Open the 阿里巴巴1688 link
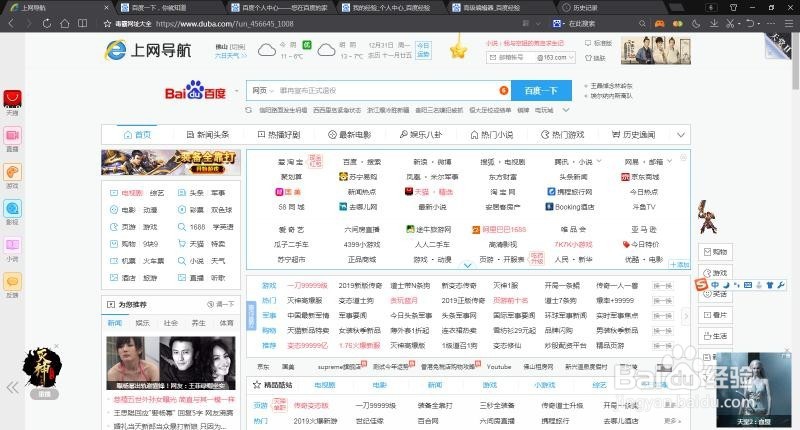Viewport: 800px width, 430px height. coord(498,230)
